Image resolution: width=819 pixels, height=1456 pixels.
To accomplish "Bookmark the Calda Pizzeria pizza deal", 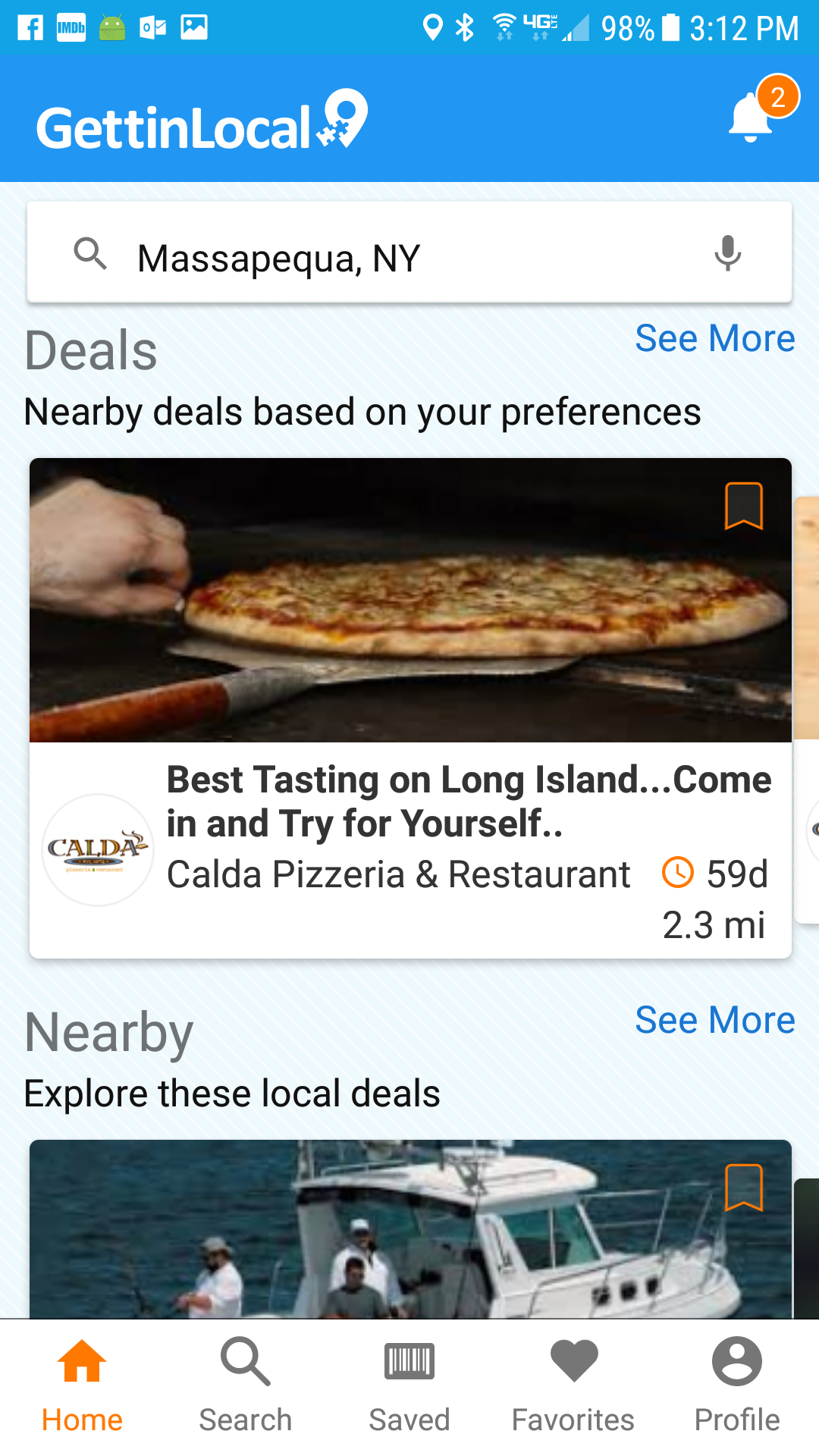I will 743,506.
